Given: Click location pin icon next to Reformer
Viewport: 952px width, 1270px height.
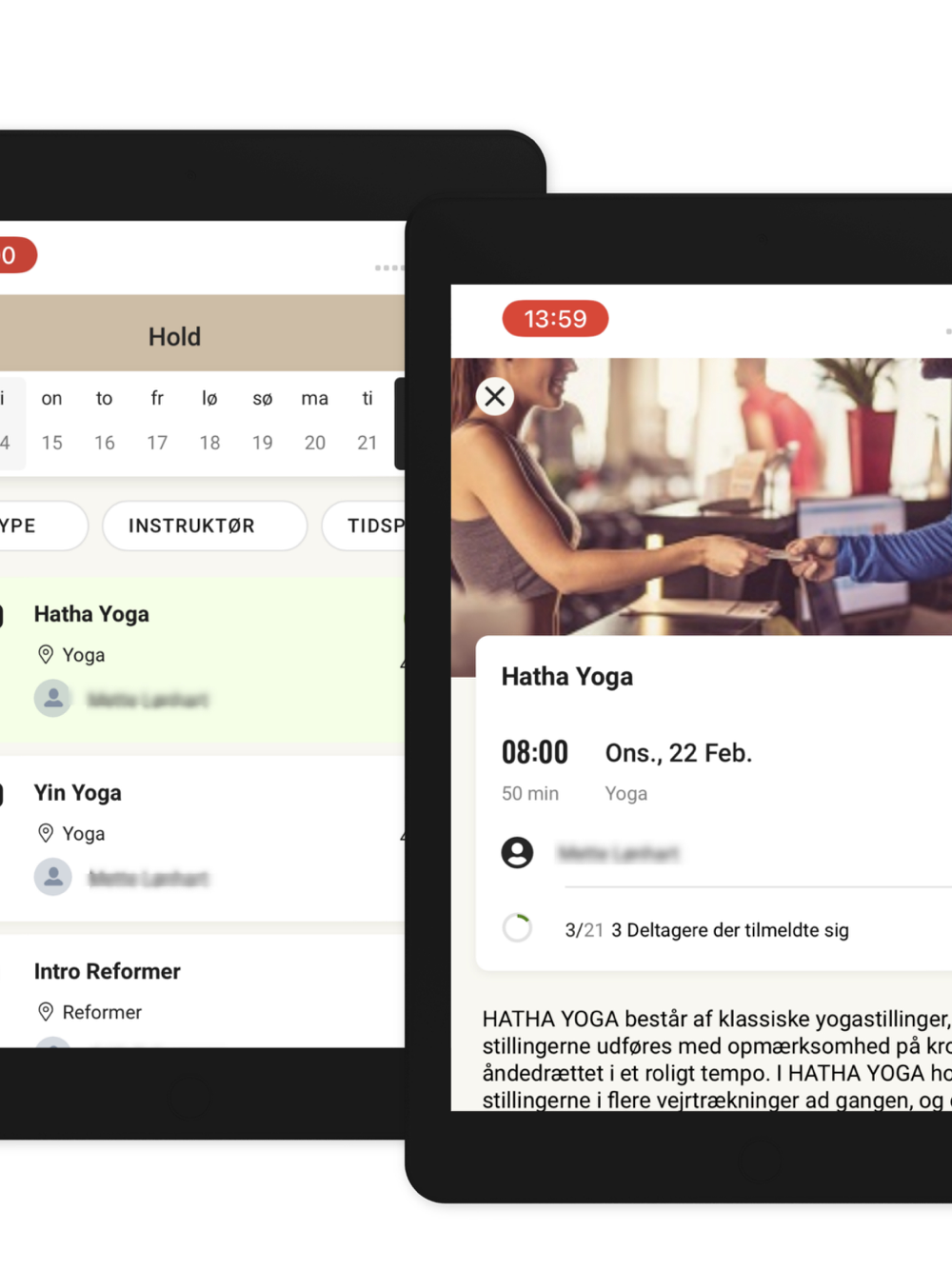Looking at the screenshot, I should click(x=45, y=1011).
